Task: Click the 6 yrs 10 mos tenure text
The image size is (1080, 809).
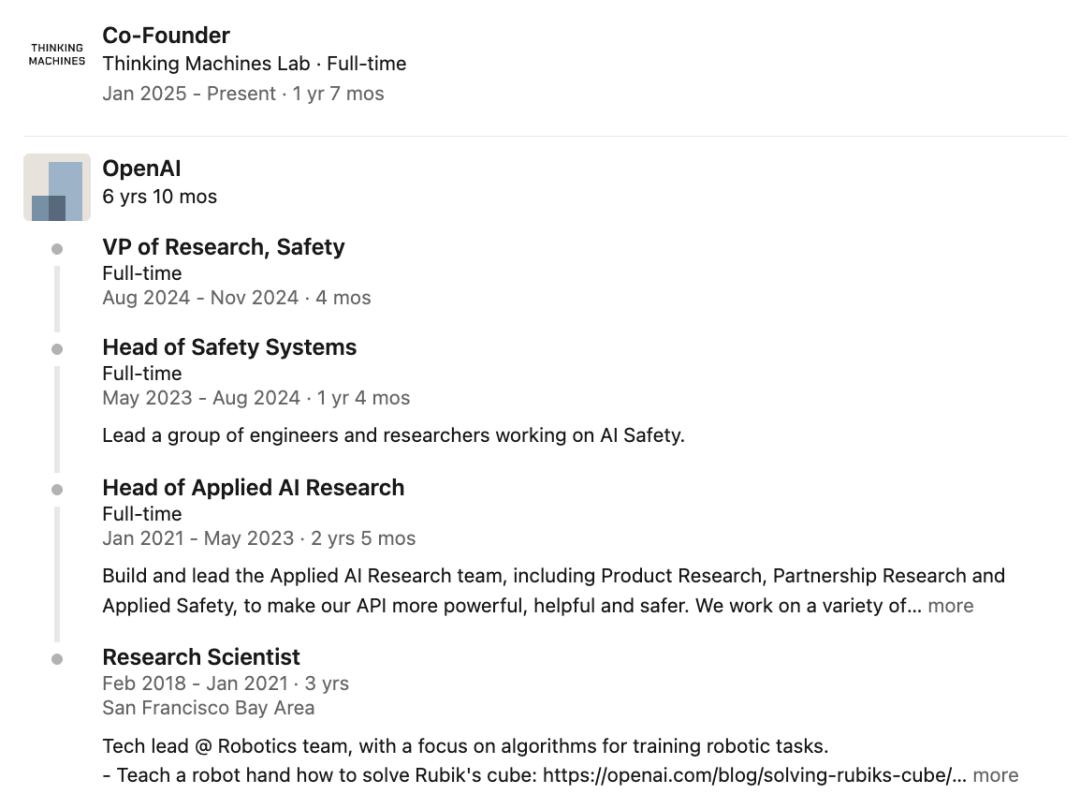Action: pos(160,197)
